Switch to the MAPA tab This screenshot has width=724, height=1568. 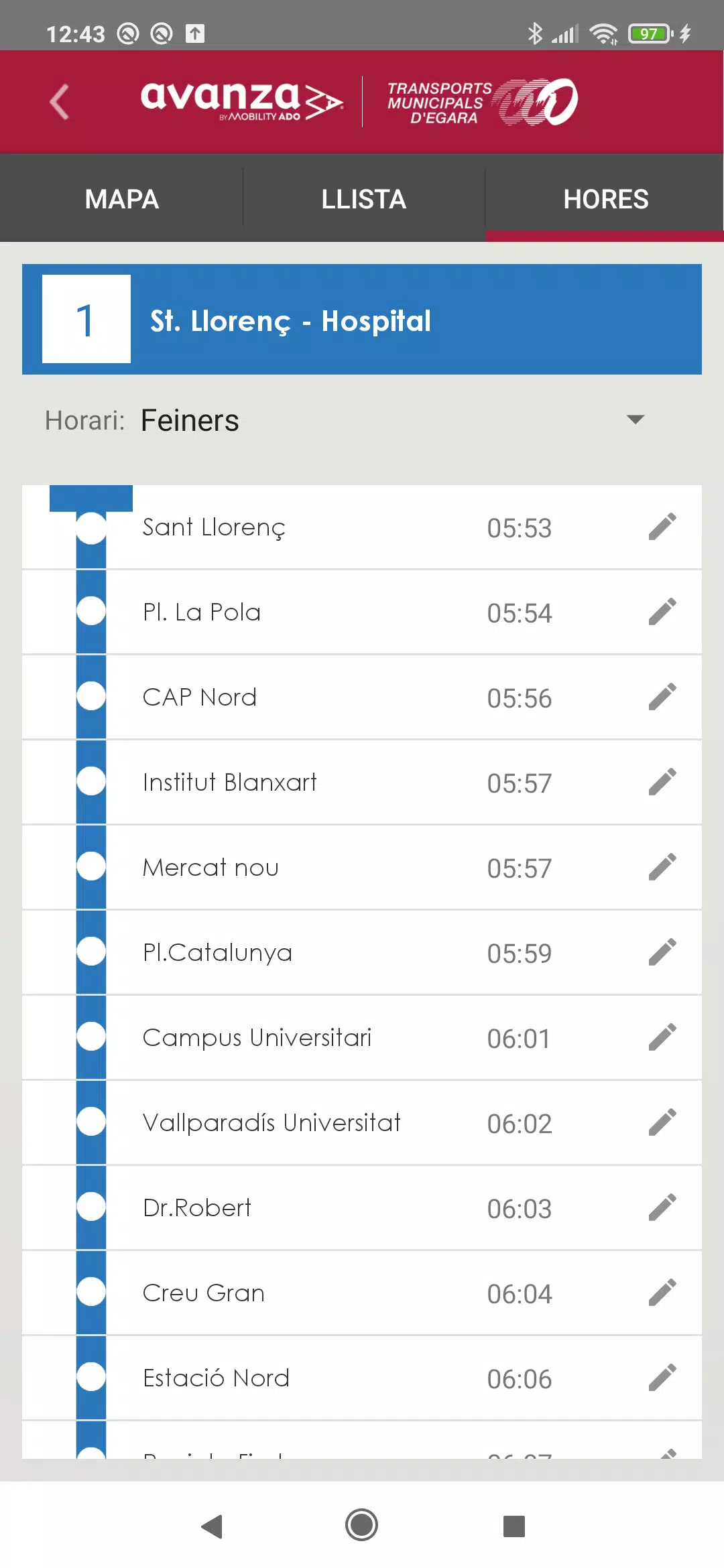click(x=121, y=198)
